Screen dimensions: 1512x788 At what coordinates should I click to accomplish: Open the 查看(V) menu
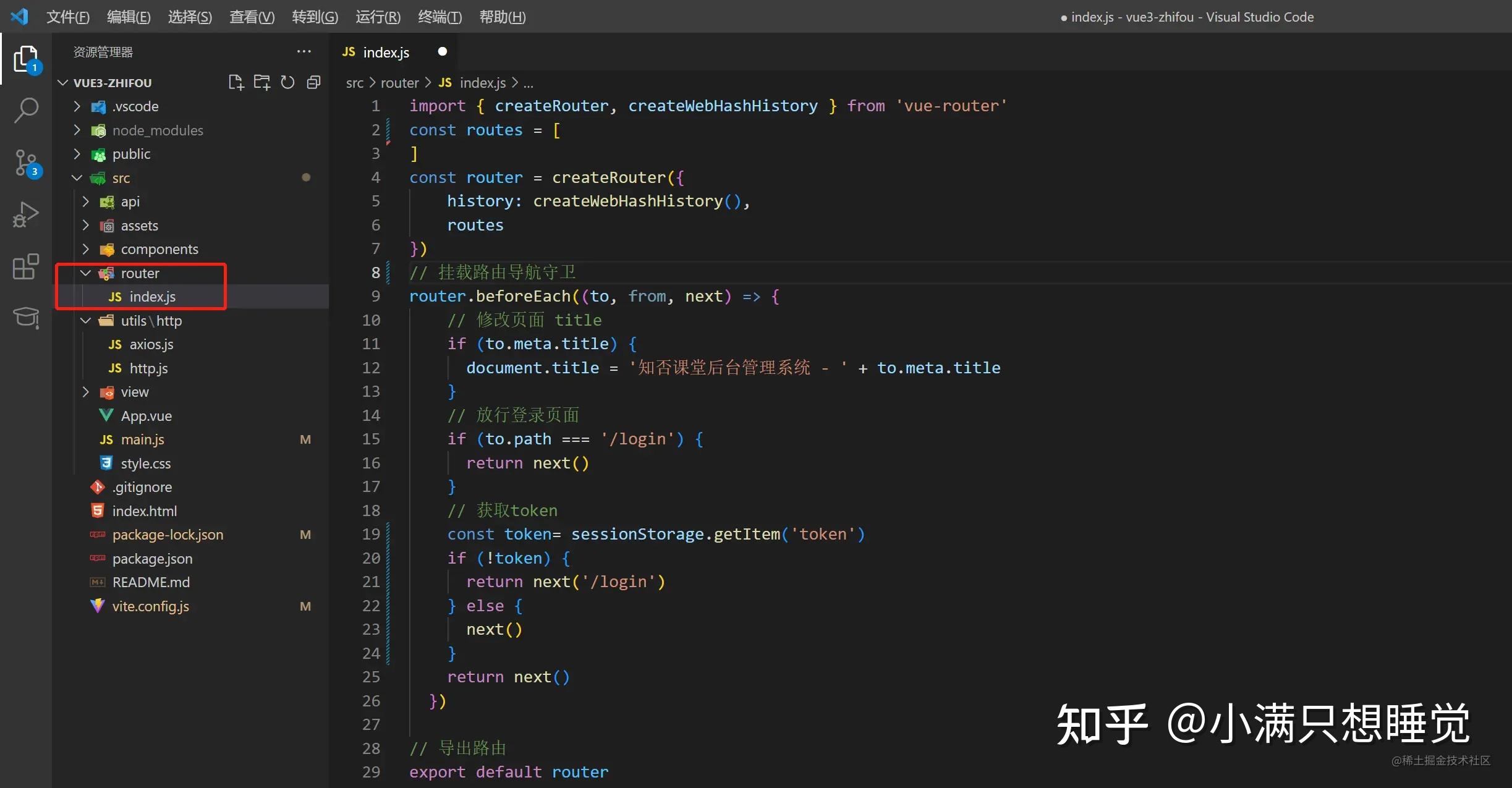252,17
